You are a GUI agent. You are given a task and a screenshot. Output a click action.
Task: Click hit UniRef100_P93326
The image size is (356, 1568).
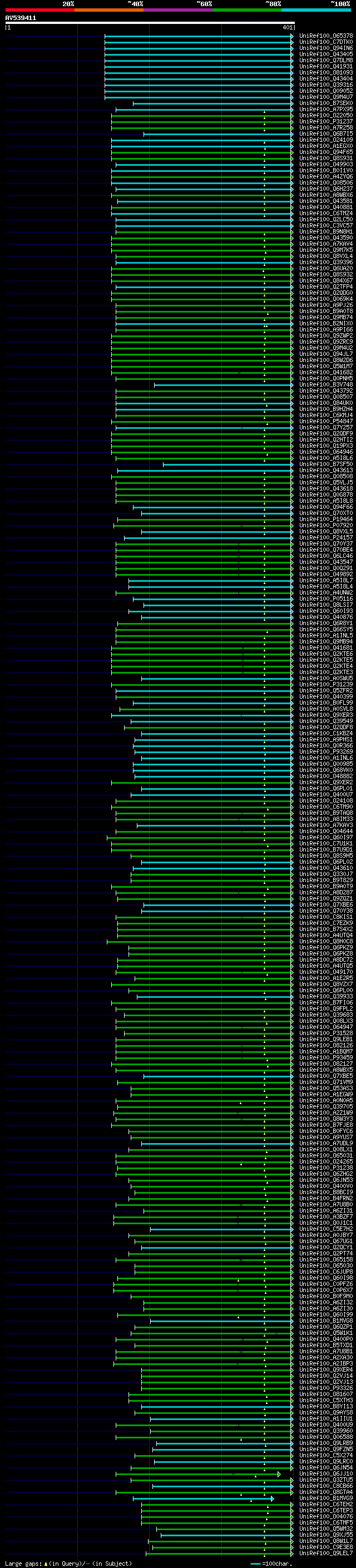point(326,1388)
